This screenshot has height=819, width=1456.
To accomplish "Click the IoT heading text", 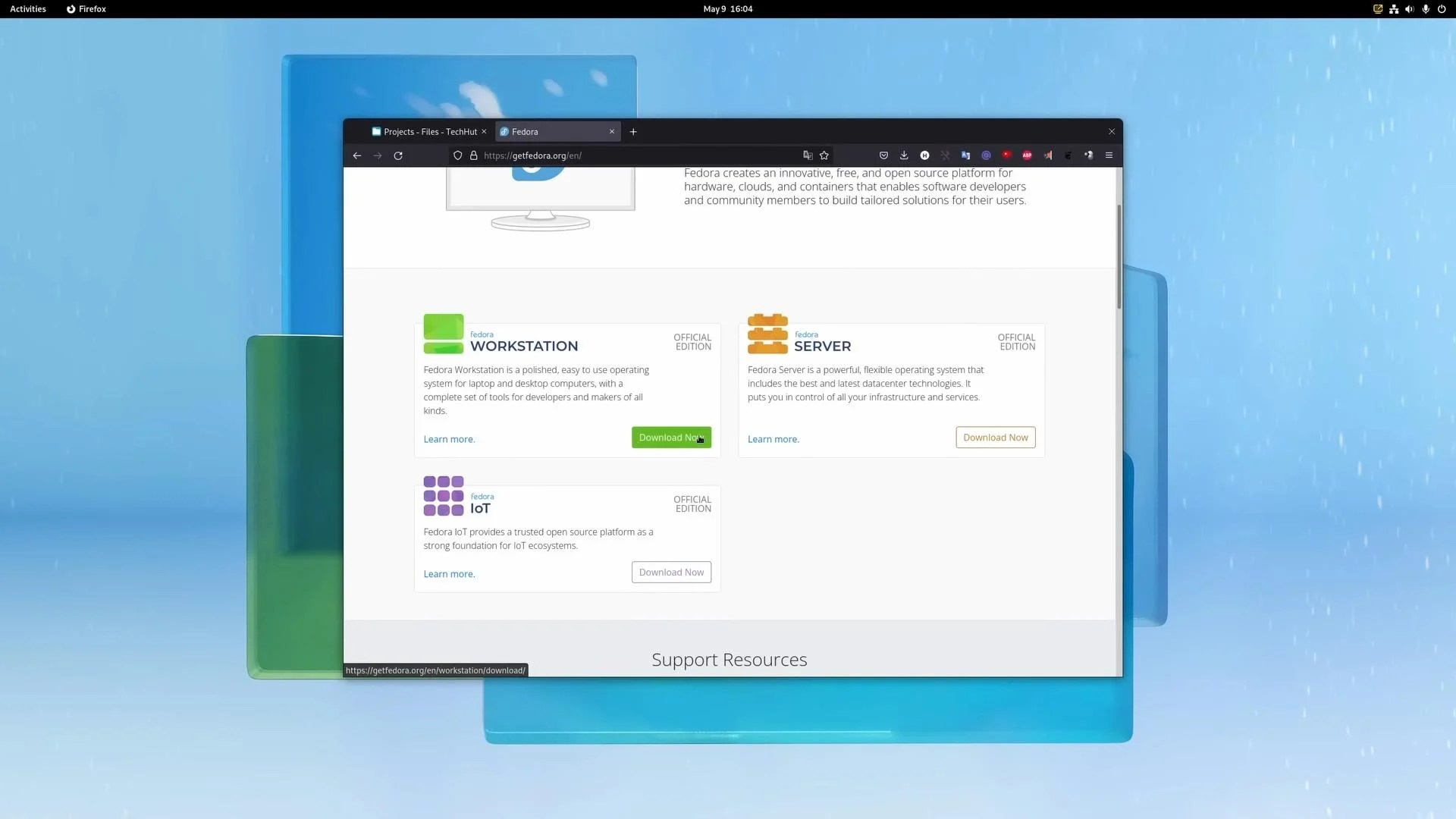I will pos(480,509).
